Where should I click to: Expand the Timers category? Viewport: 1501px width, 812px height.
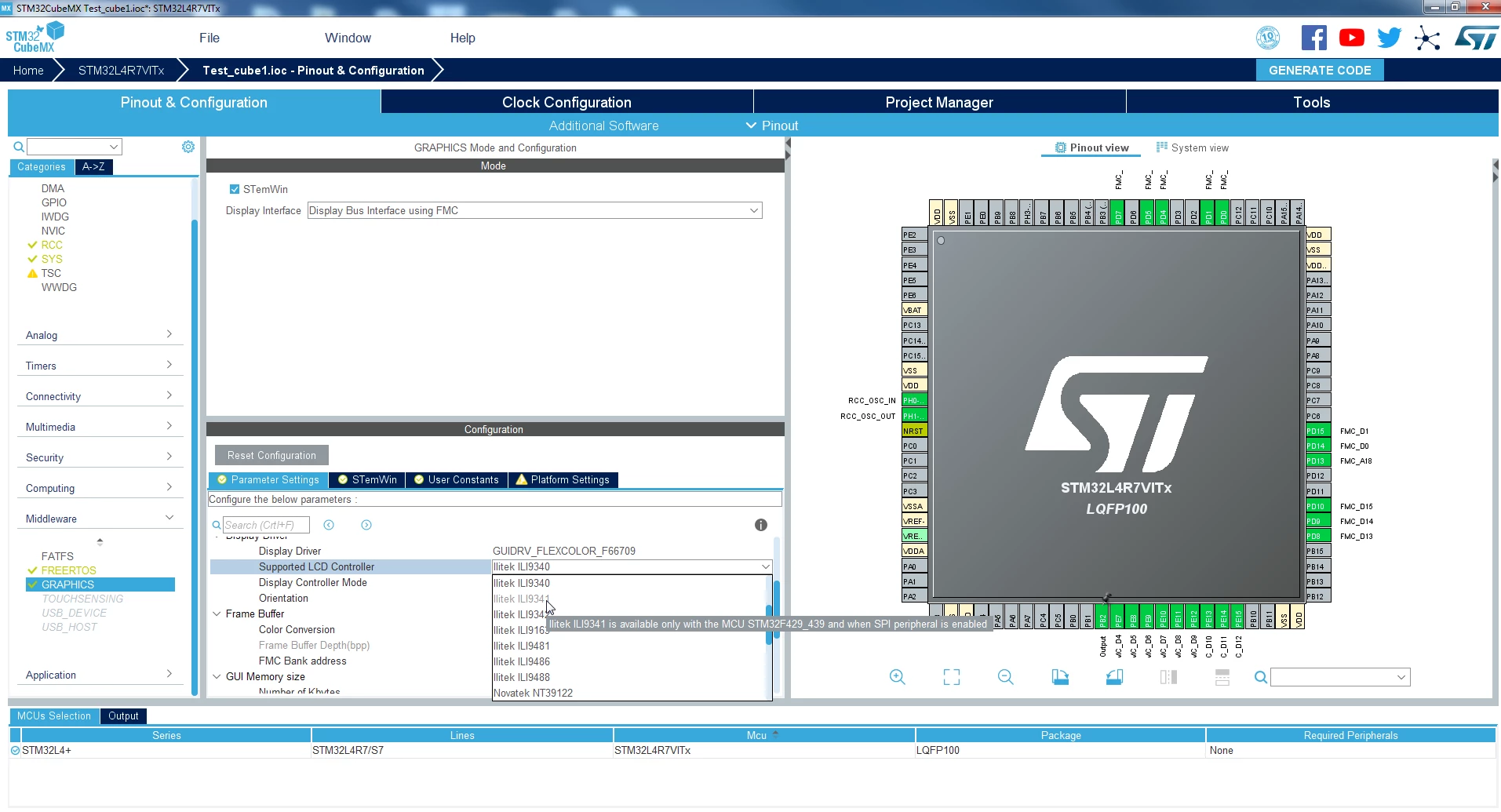[x=99, y=366]
